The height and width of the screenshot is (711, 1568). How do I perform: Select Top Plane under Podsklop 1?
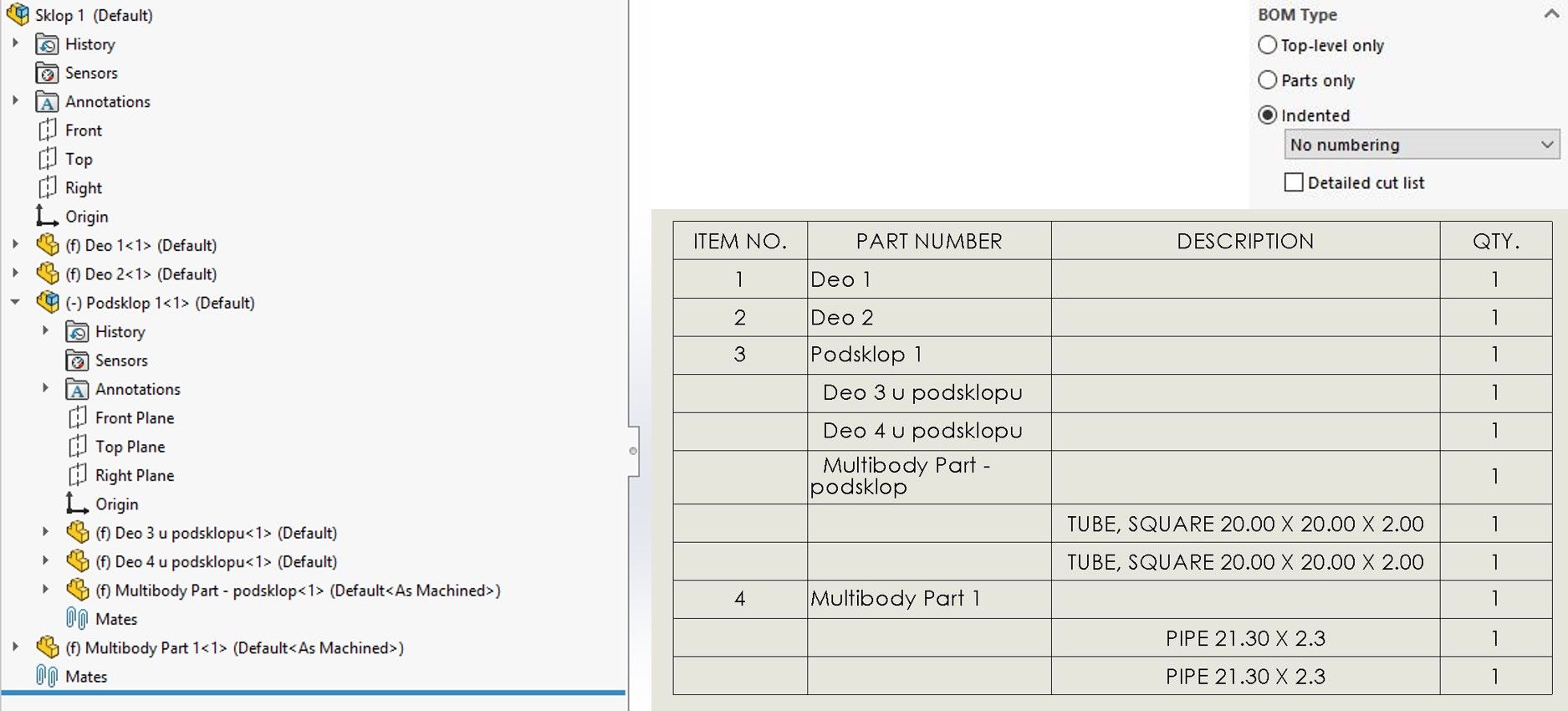[130, 447]
